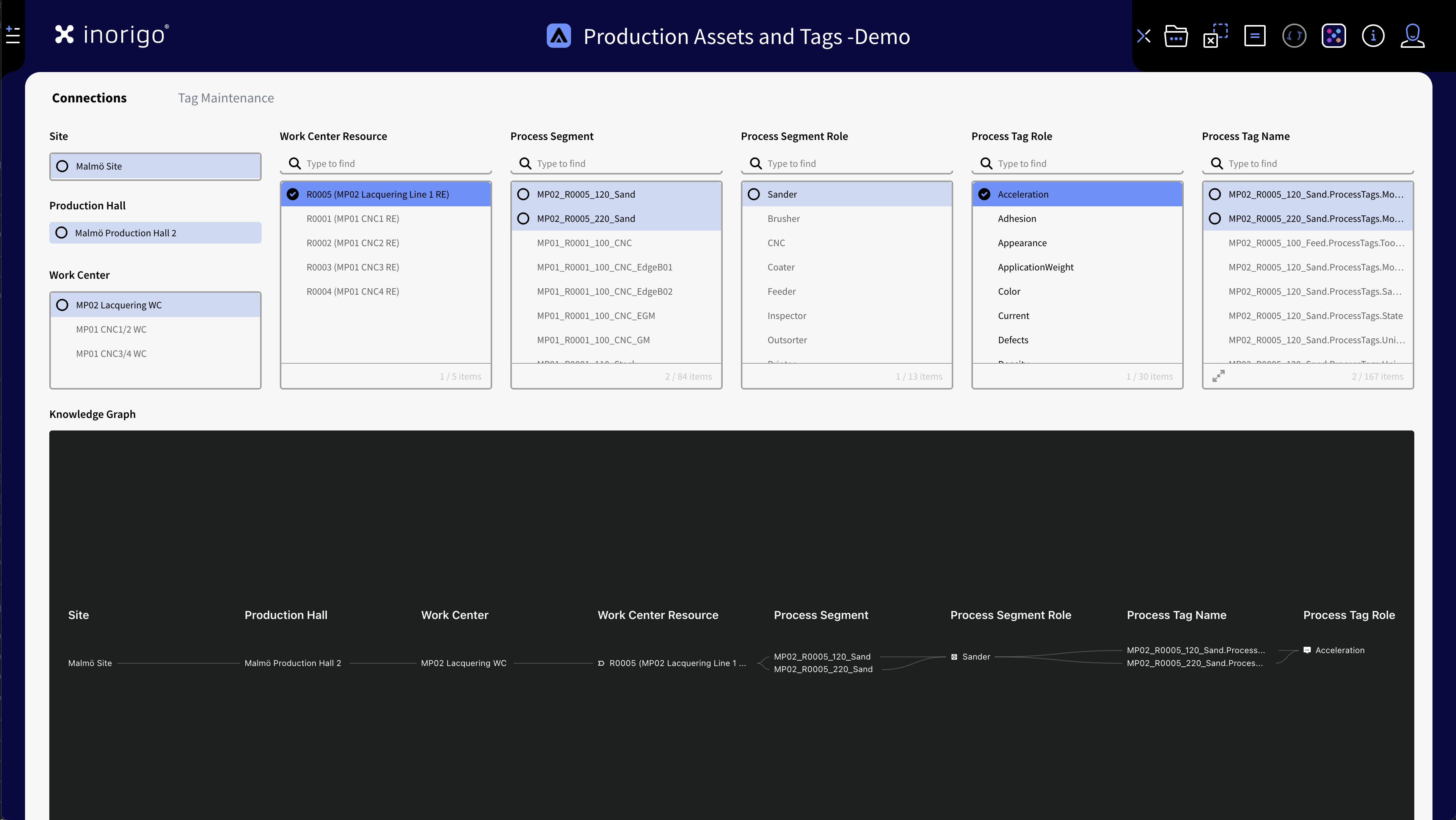Click the MP01 CNC3/4 WC item

[111, 353]
